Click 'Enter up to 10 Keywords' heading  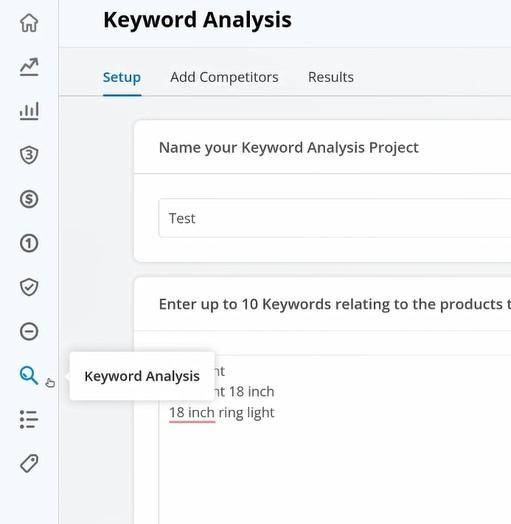335,304
